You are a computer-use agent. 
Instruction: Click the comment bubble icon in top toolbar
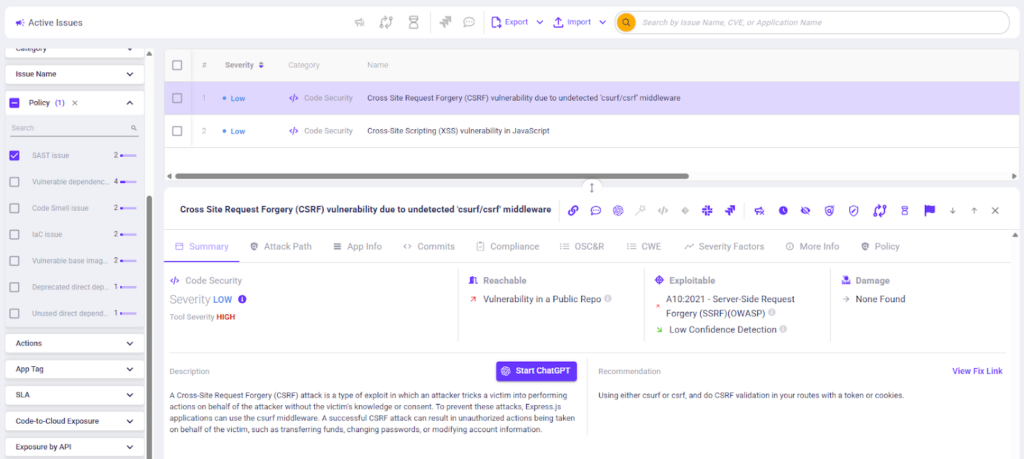[x=469, y=22]
